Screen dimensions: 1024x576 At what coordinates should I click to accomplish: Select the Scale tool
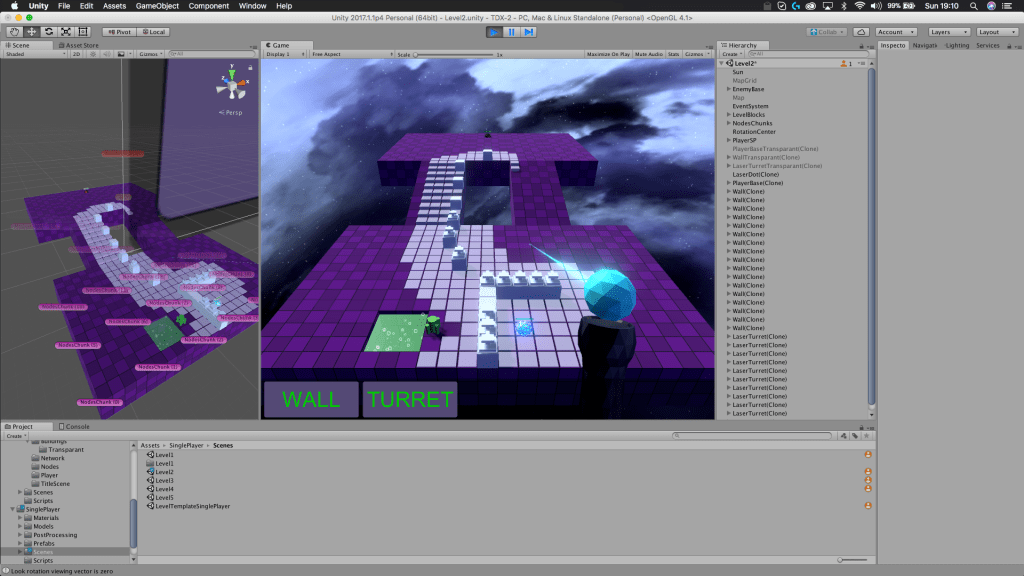point(65,32)
